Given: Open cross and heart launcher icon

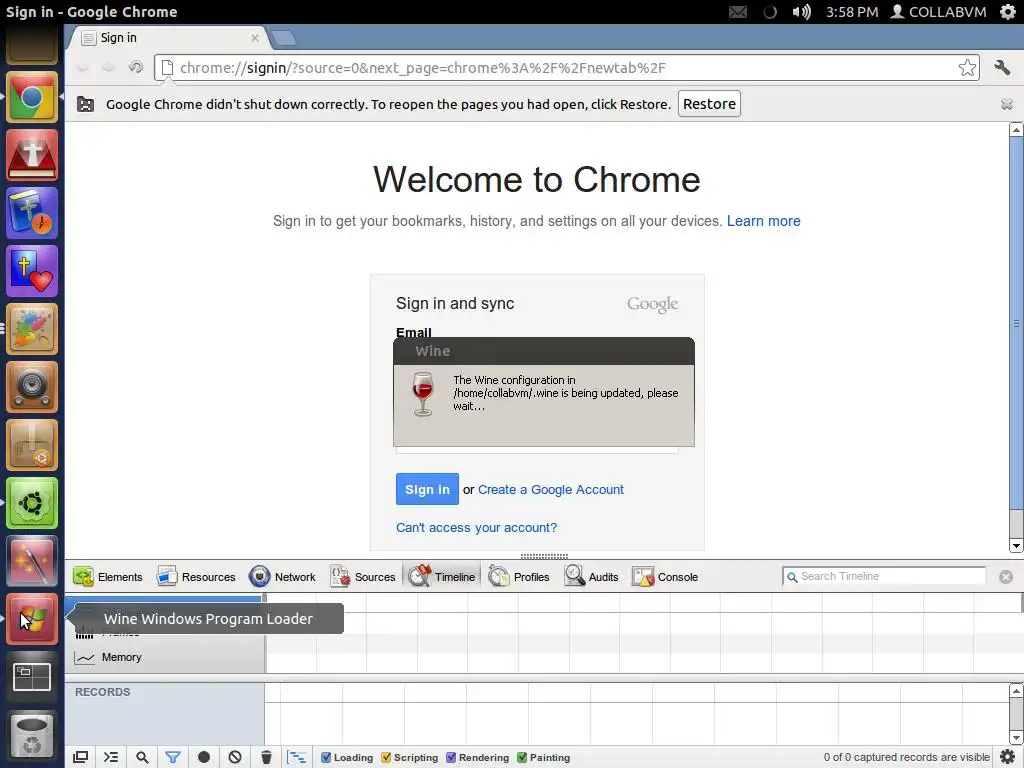Looking at the screenshot, I should [32, 272].
